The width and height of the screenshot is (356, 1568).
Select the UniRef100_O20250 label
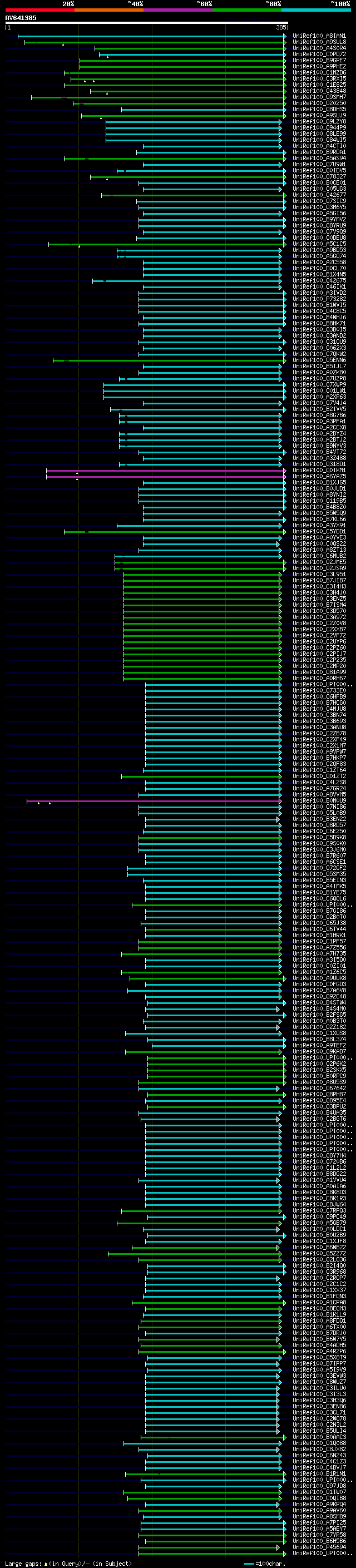coord(319,103)
